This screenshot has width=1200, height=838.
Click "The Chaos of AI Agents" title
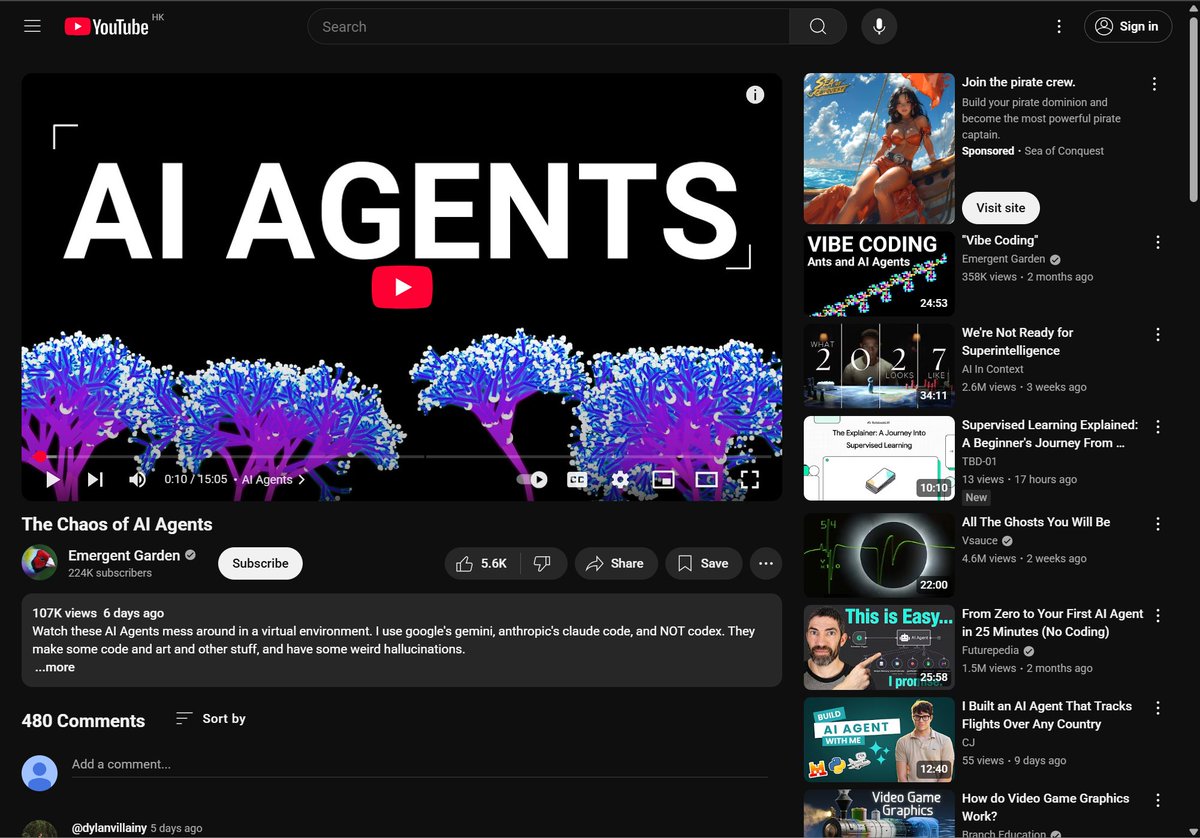(117, 524)
